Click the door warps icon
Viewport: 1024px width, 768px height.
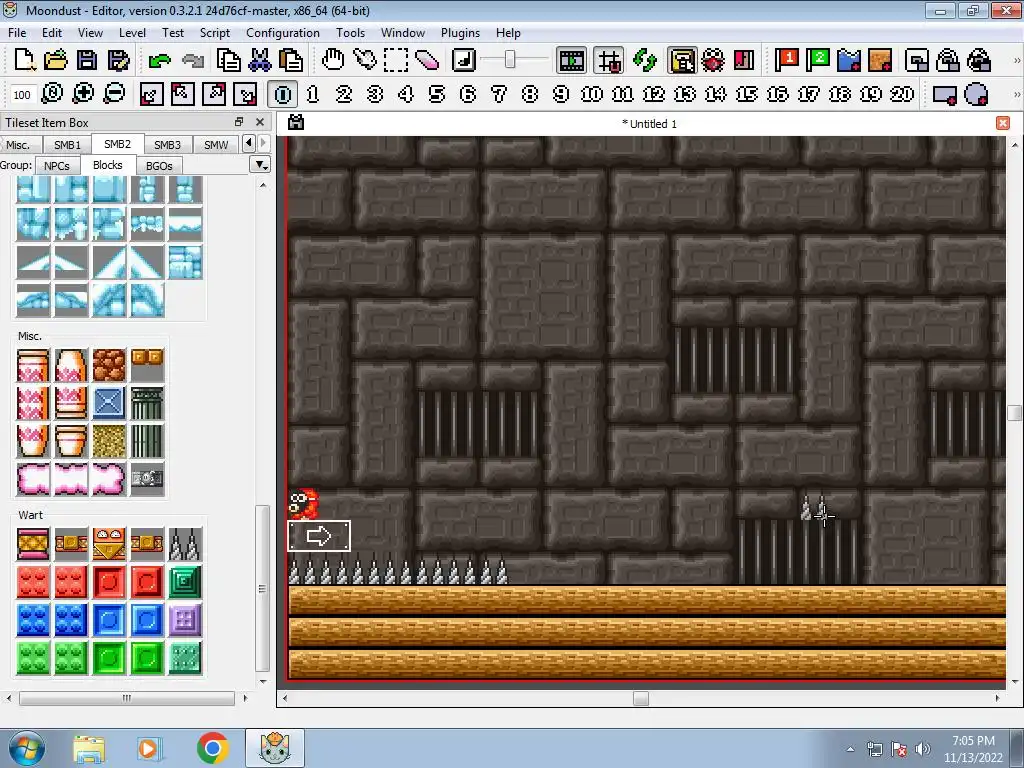pyautogui.click(x=744, y=60)
